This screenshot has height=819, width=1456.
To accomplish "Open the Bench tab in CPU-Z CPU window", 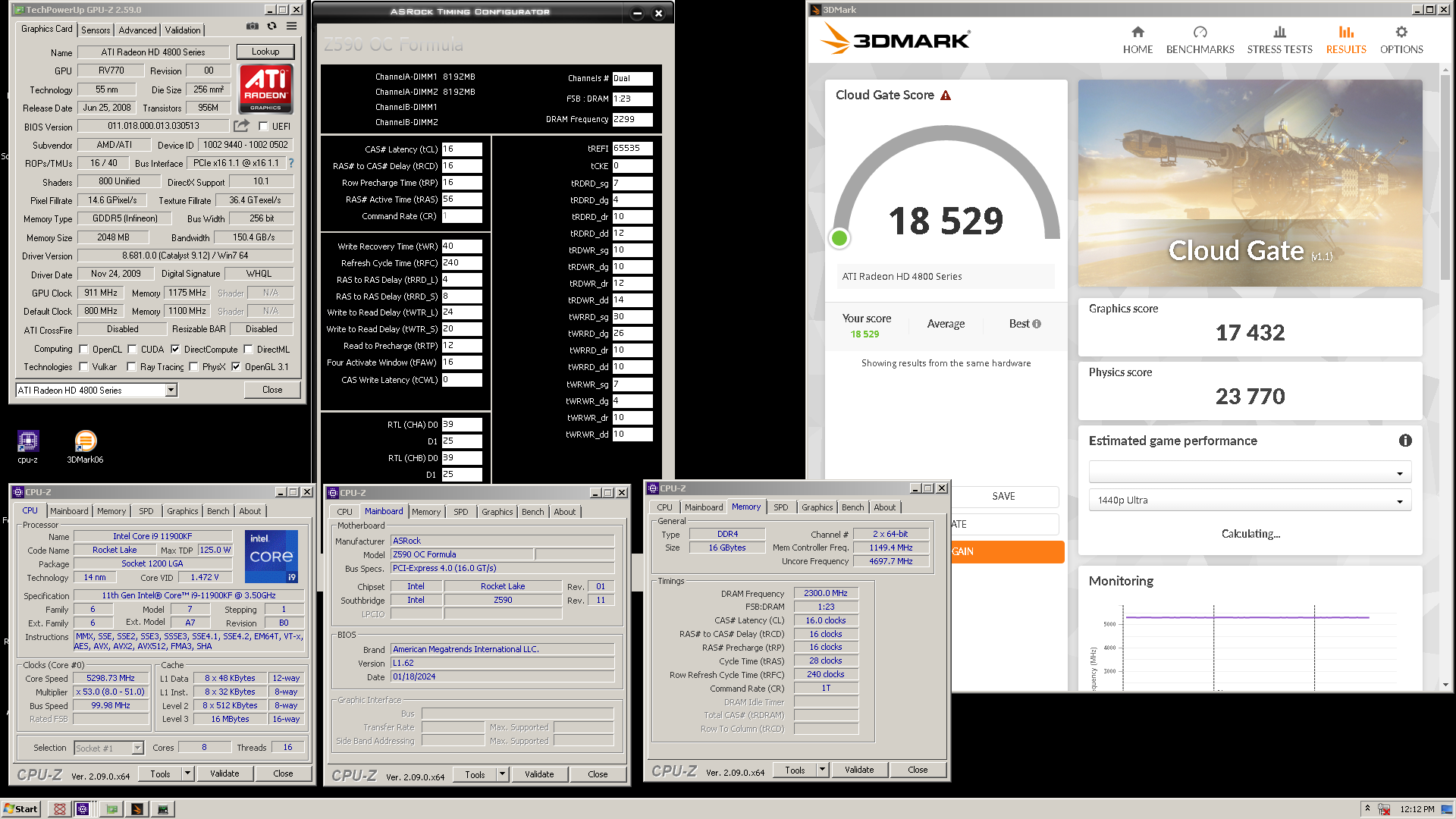I will point(218,511).
